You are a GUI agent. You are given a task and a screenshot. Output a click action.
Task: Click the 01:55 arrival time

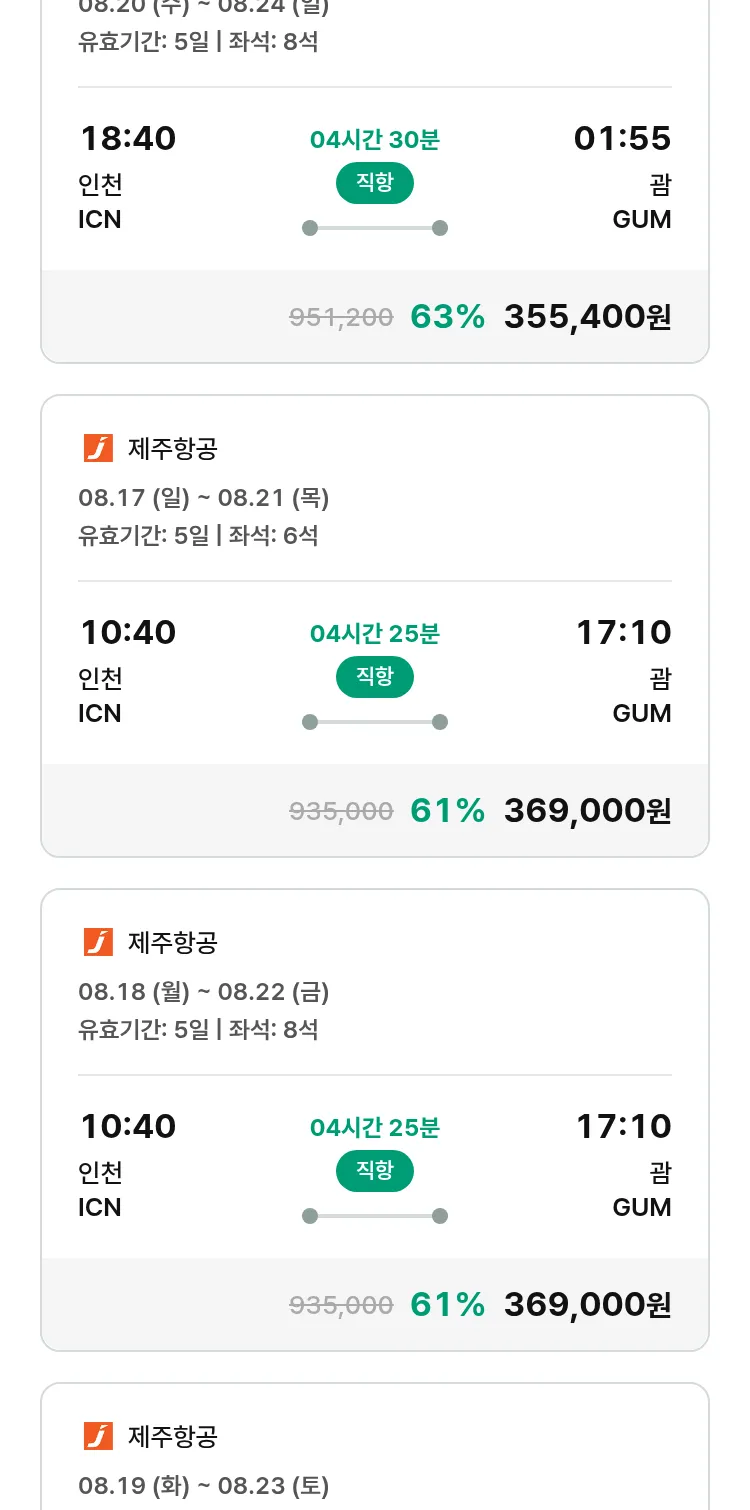pos(622,139)
